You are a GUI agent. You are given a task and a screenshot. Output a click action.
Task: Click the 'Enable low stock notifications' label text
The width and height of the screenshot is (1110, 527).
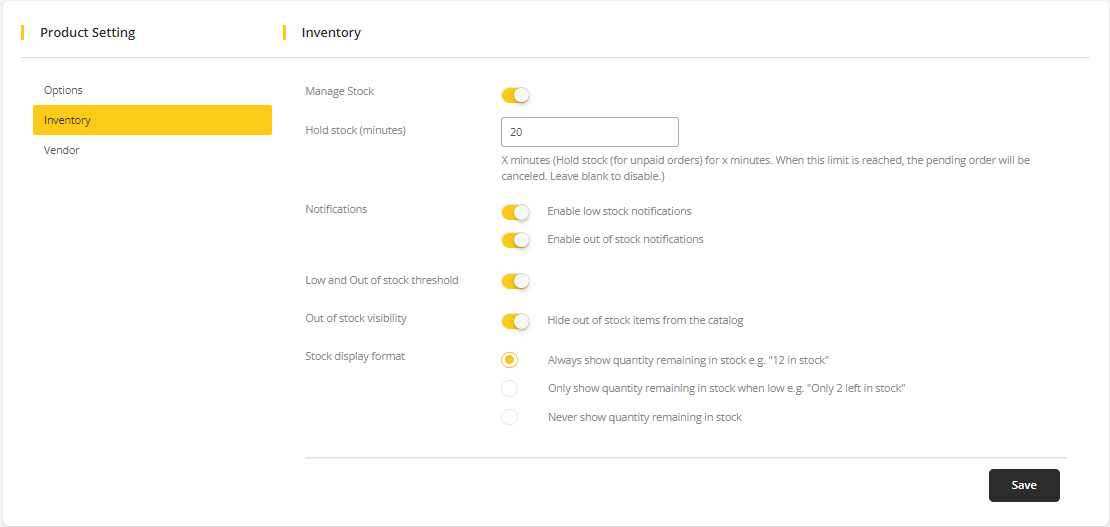coord(619,211)
